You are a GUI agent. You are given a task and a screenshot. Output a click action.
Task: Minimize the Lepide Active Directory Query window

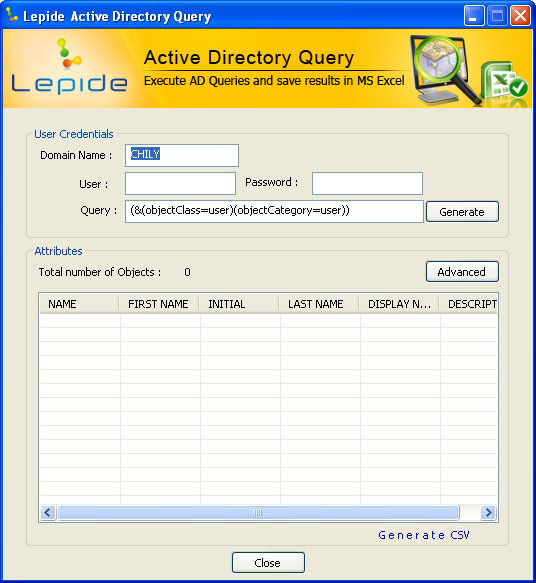point(474,16)
